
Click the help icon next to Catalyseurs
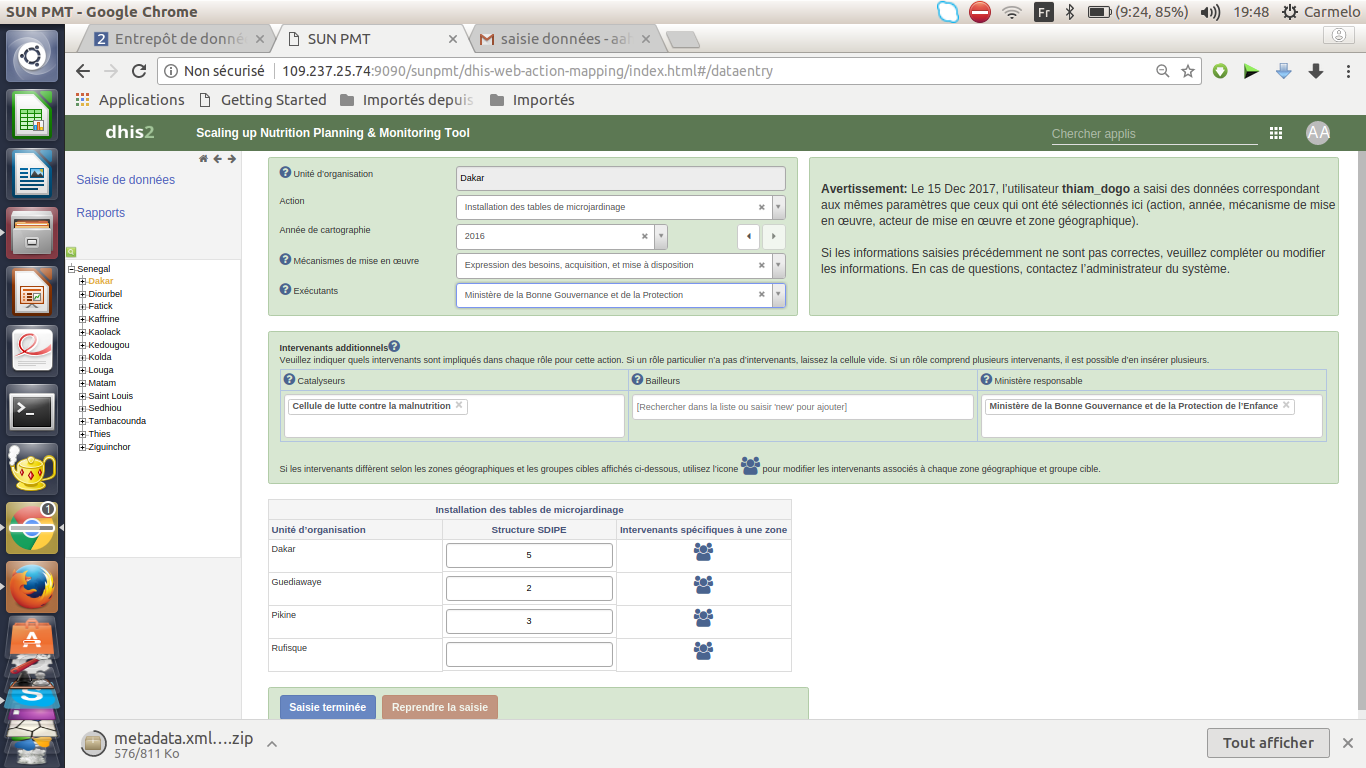click(x=289, y=380)
